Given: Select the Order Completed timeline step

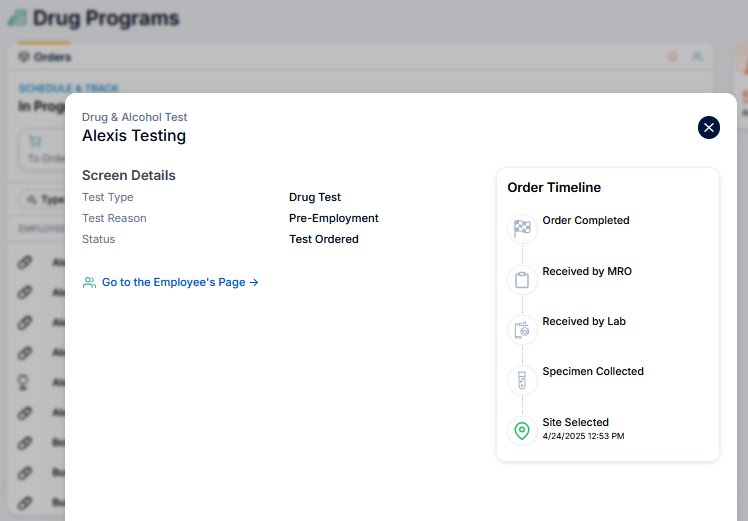Looking at the screenshot, I should (x=586, y=221).
